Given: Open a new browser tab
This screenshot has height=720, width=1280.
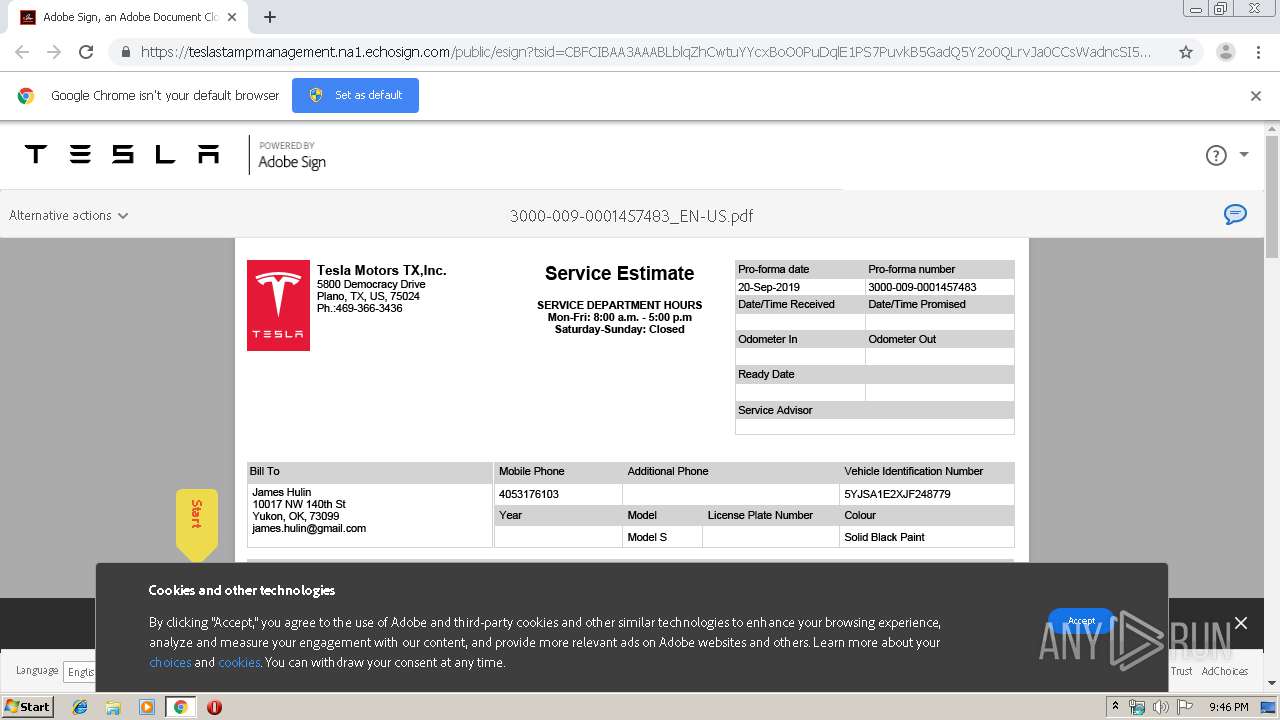Looking at the screenshot, I should click(x=270, y=17).
